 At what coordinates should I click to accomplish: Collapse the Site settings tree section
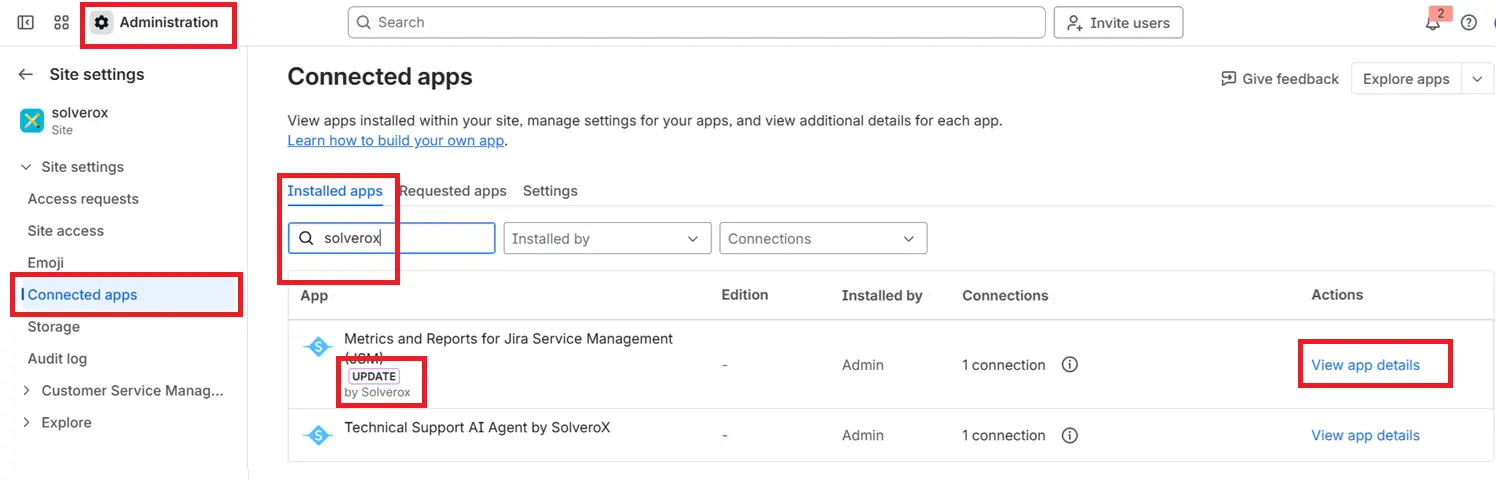tap(26, 167)
